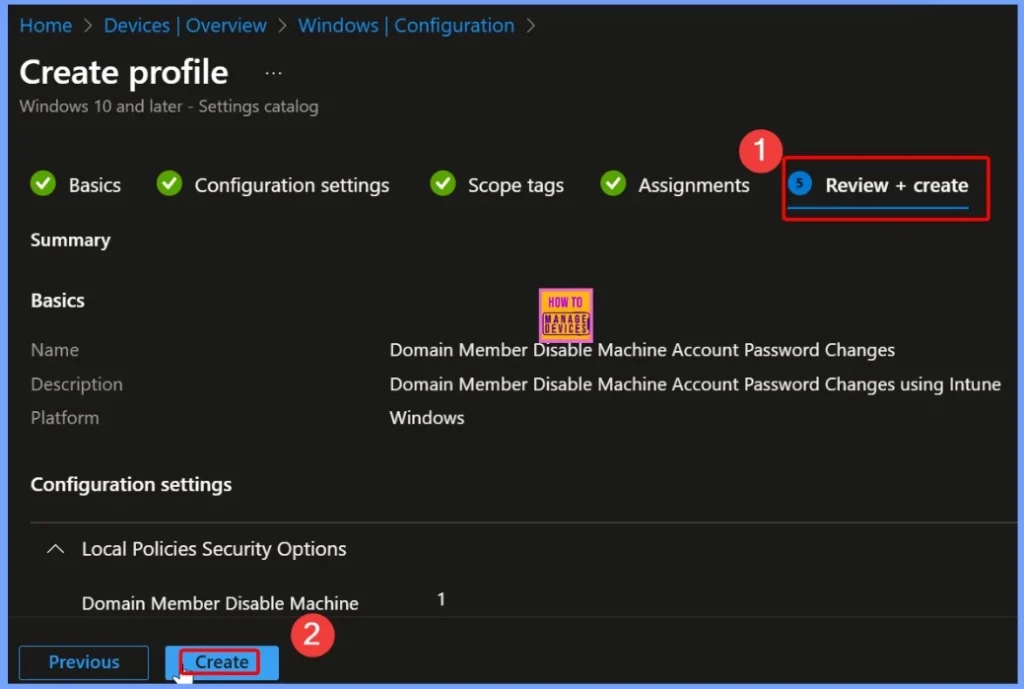Click the green checkmark beside Assignments
The height and width of the screenshot is (689, 1024).
click(x=613, y=185)
